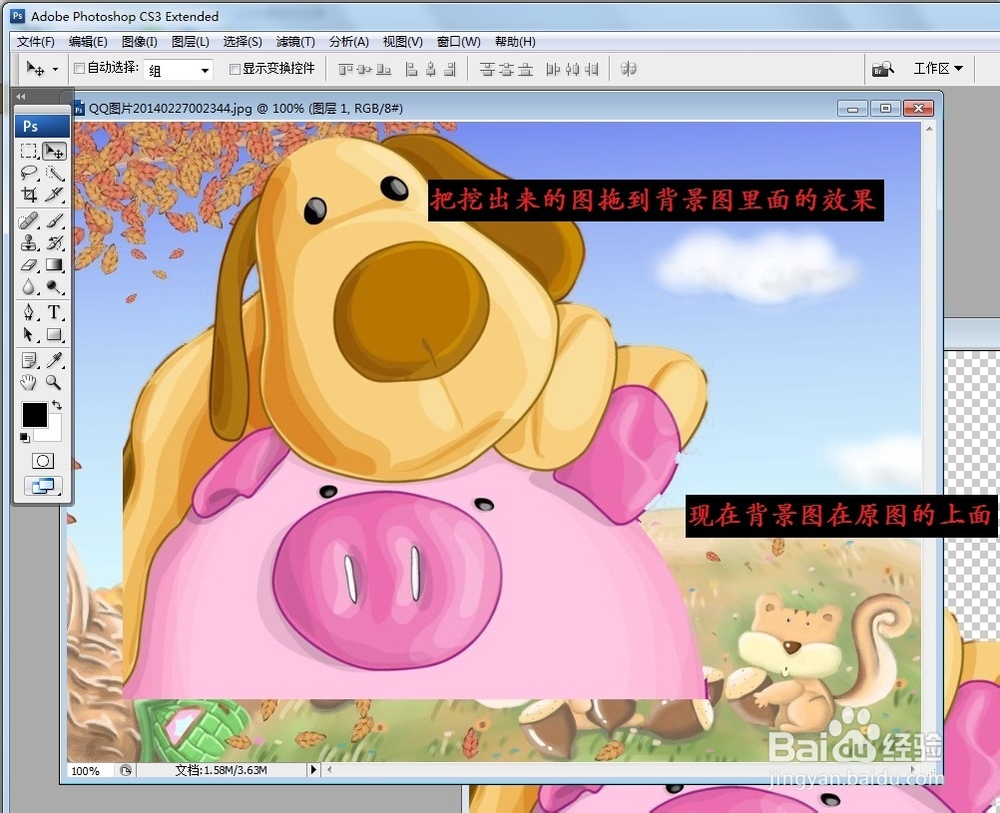Open the 编辑(E) menu
1000x813 pixels.
click(x=88, y=41)
